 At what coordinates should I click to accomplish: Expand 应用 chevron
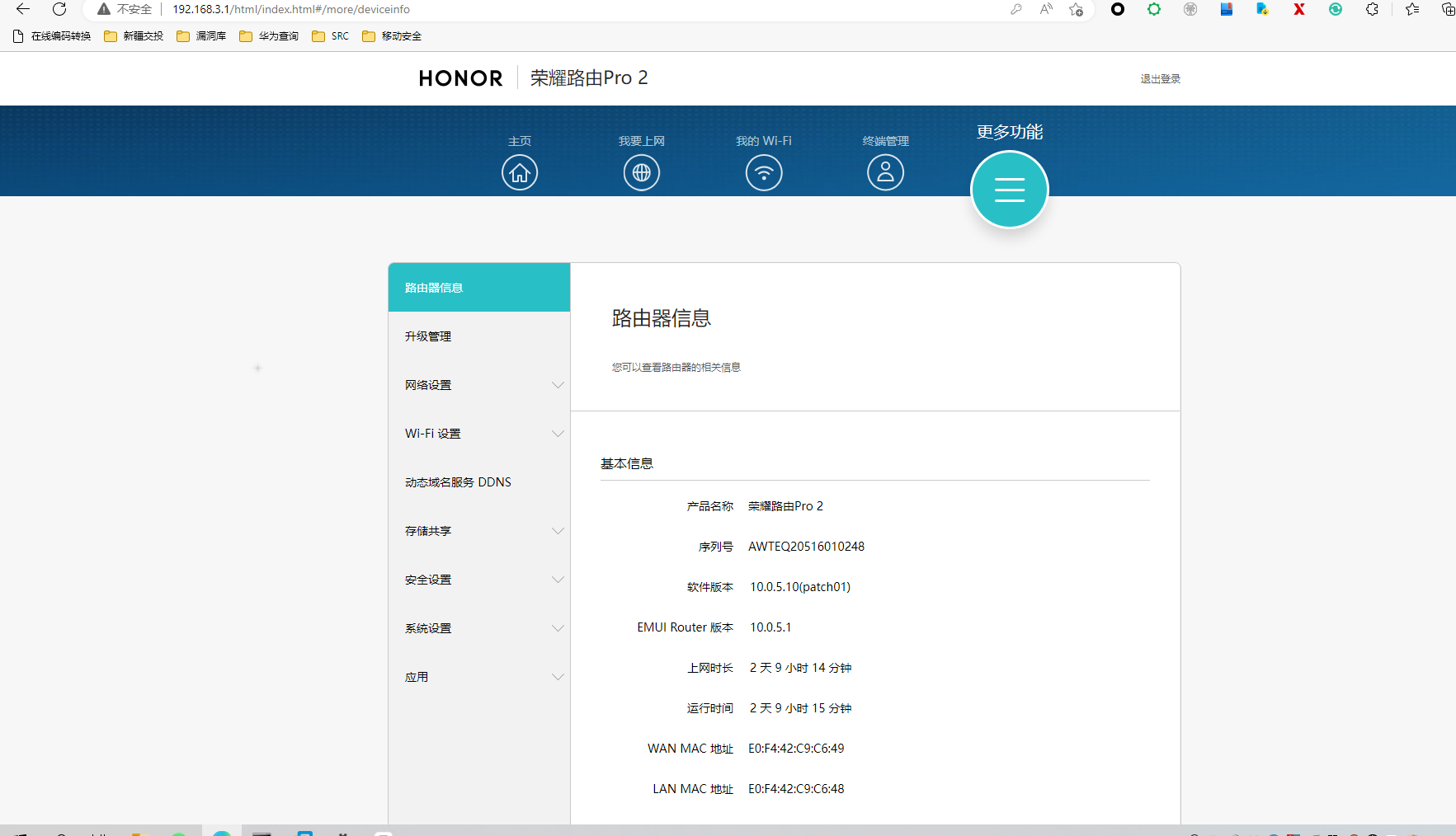(558, 677)
